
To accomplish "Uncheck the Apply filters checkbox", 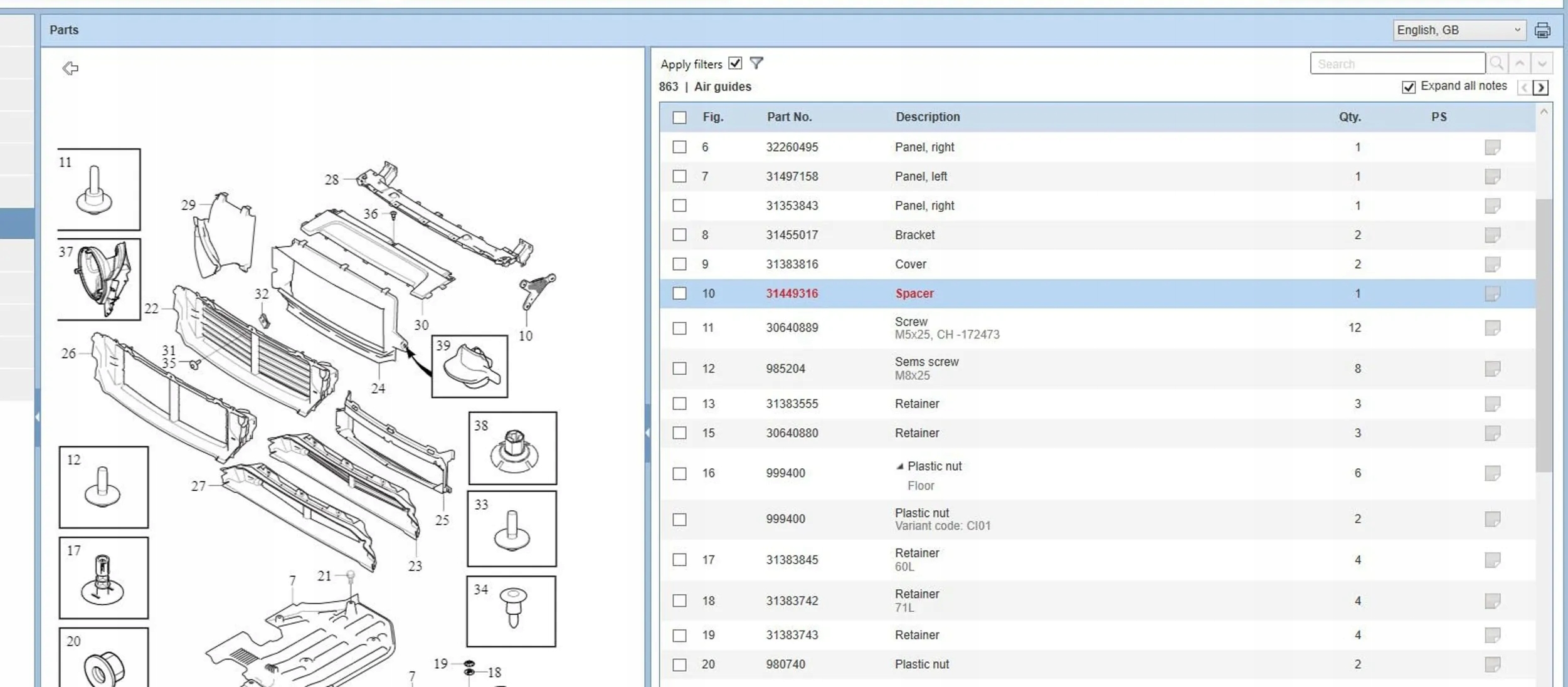I will [x=735, y=63].
